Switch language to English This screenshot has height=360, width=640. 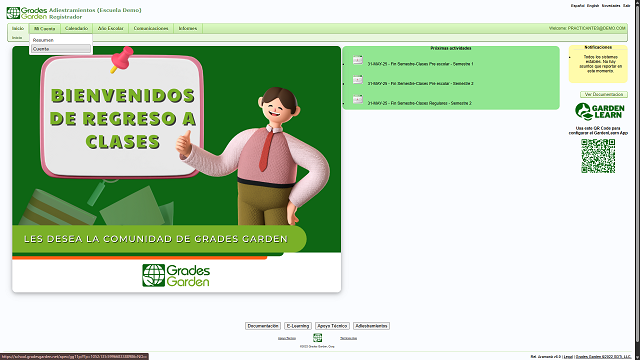click(593, 6)
